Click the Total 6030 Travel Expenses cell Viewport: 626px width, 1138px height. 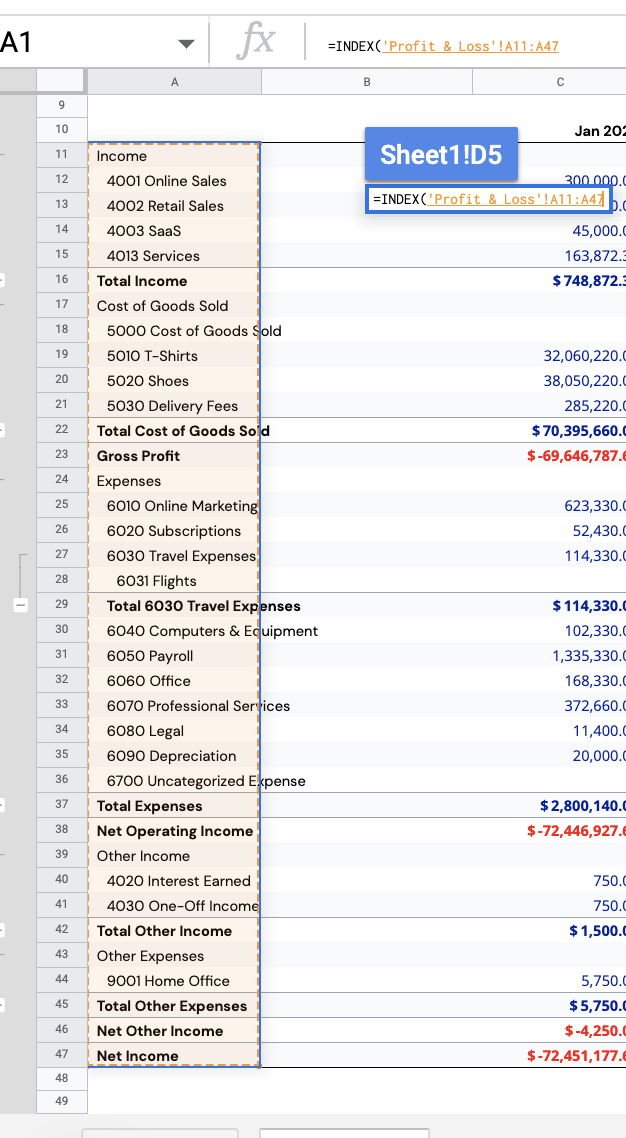point(174,605)
